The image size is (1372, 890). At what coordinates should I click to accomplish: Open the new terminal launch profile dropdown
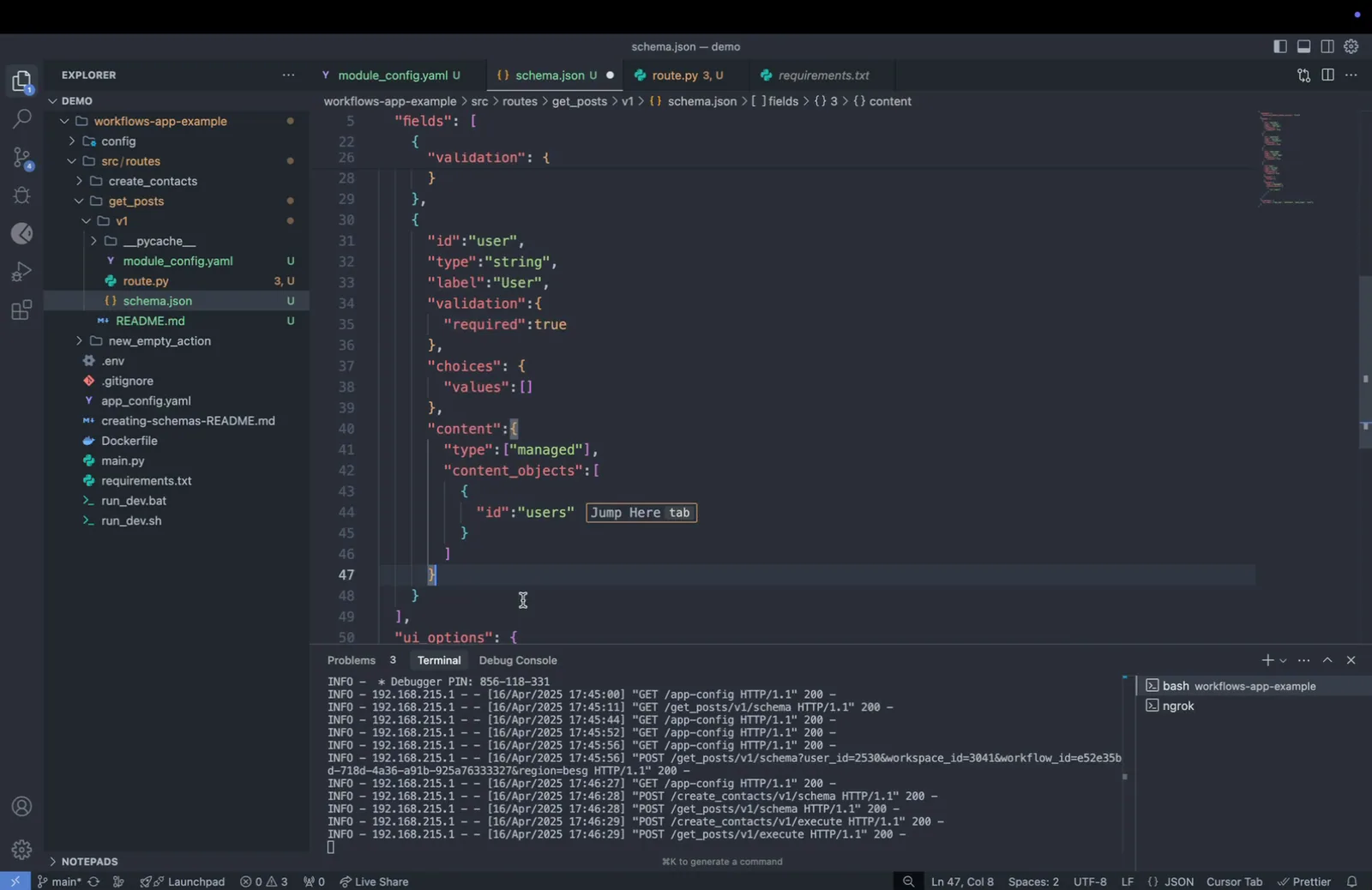[1283, 660]
